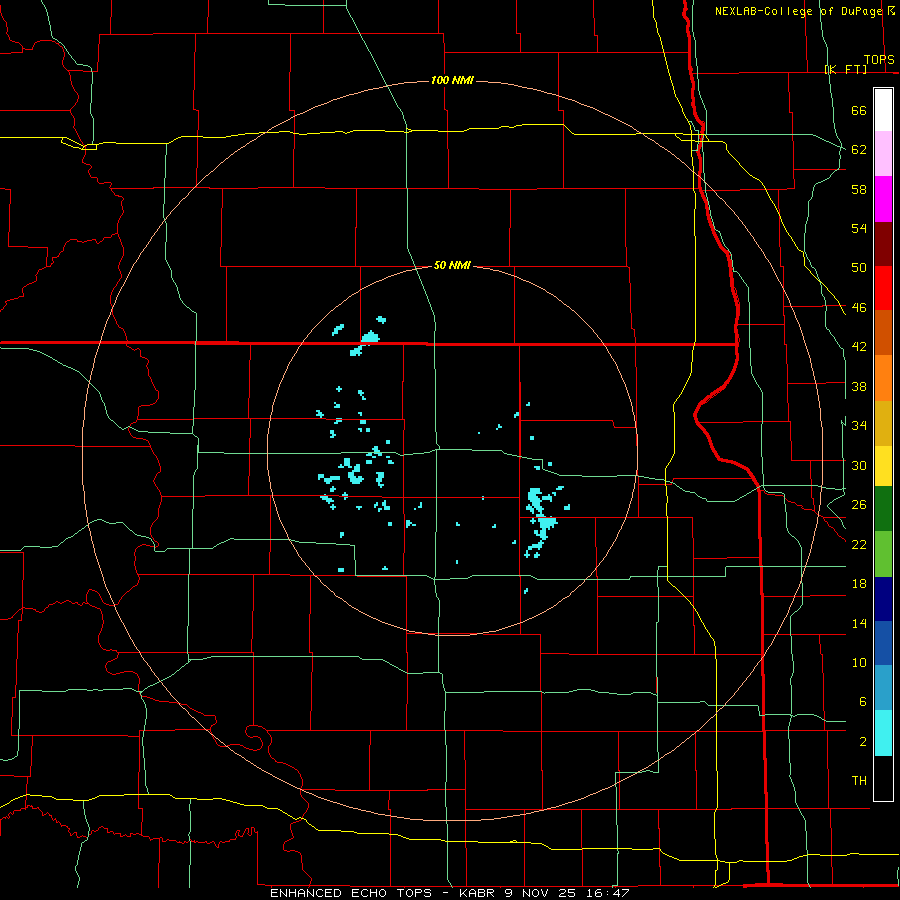Click the light pink legend swatch
The width and height of the screenshot is (900, 900).
[x=883, y=153]
